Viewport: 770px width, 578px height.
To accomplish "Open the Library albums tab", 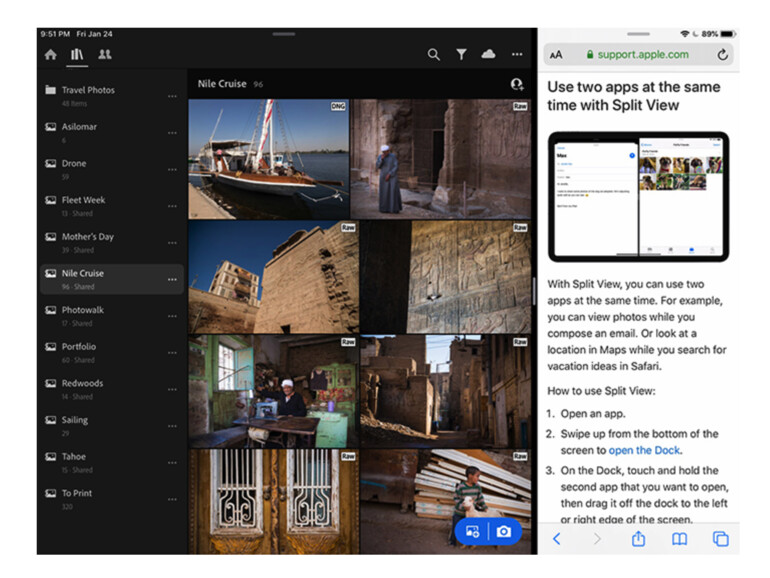I will point(77,55).
